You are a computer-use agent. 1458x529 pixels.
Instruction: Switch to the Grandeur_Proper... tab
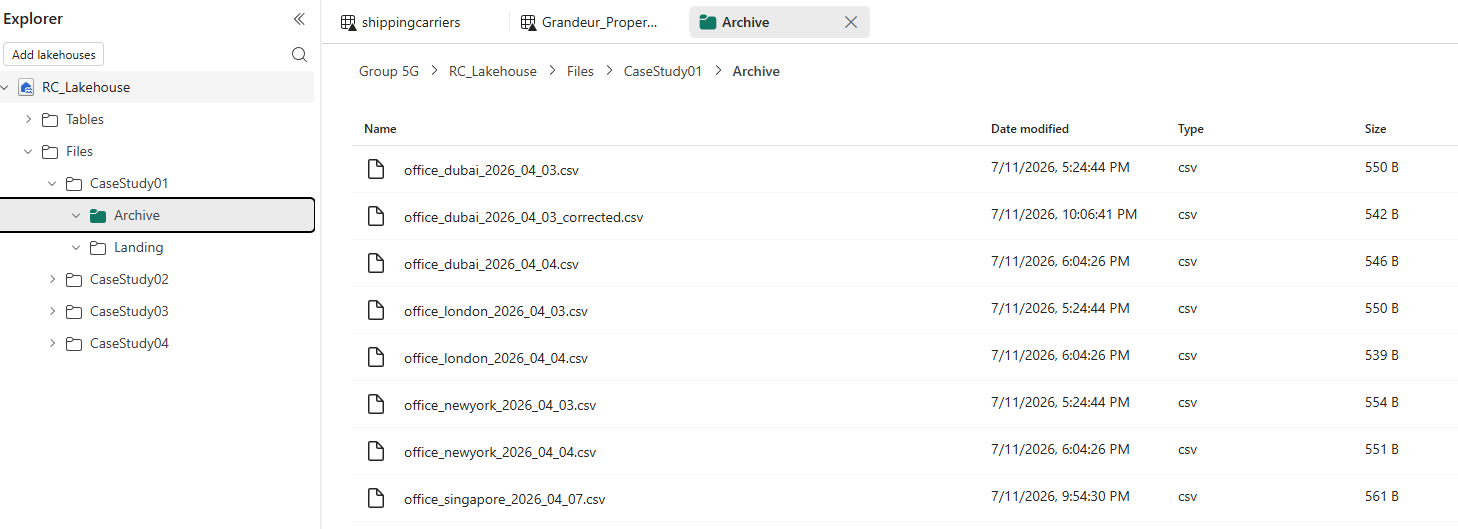click(x=598, y=22)
